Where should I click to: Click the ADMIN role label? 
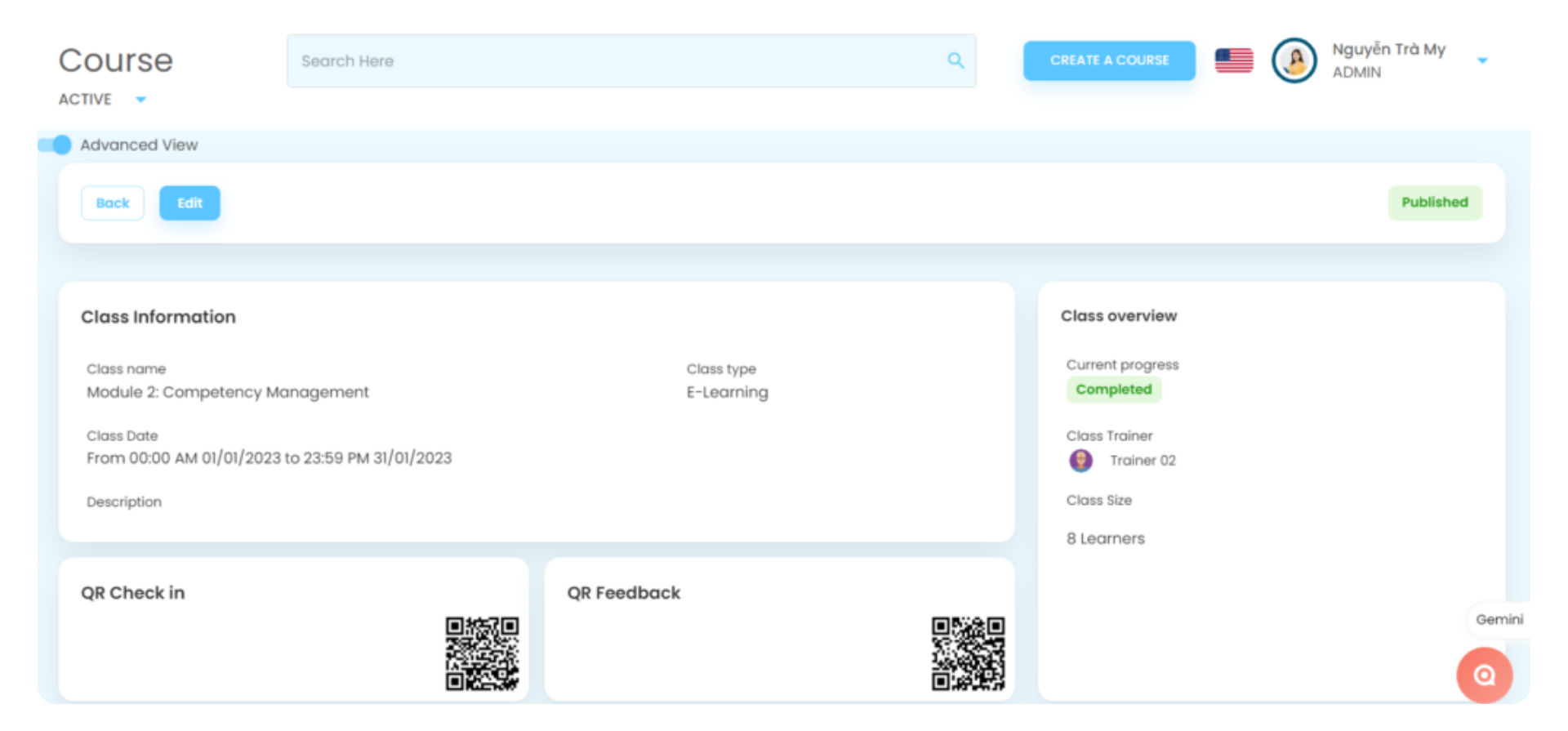click(1357, 73)
